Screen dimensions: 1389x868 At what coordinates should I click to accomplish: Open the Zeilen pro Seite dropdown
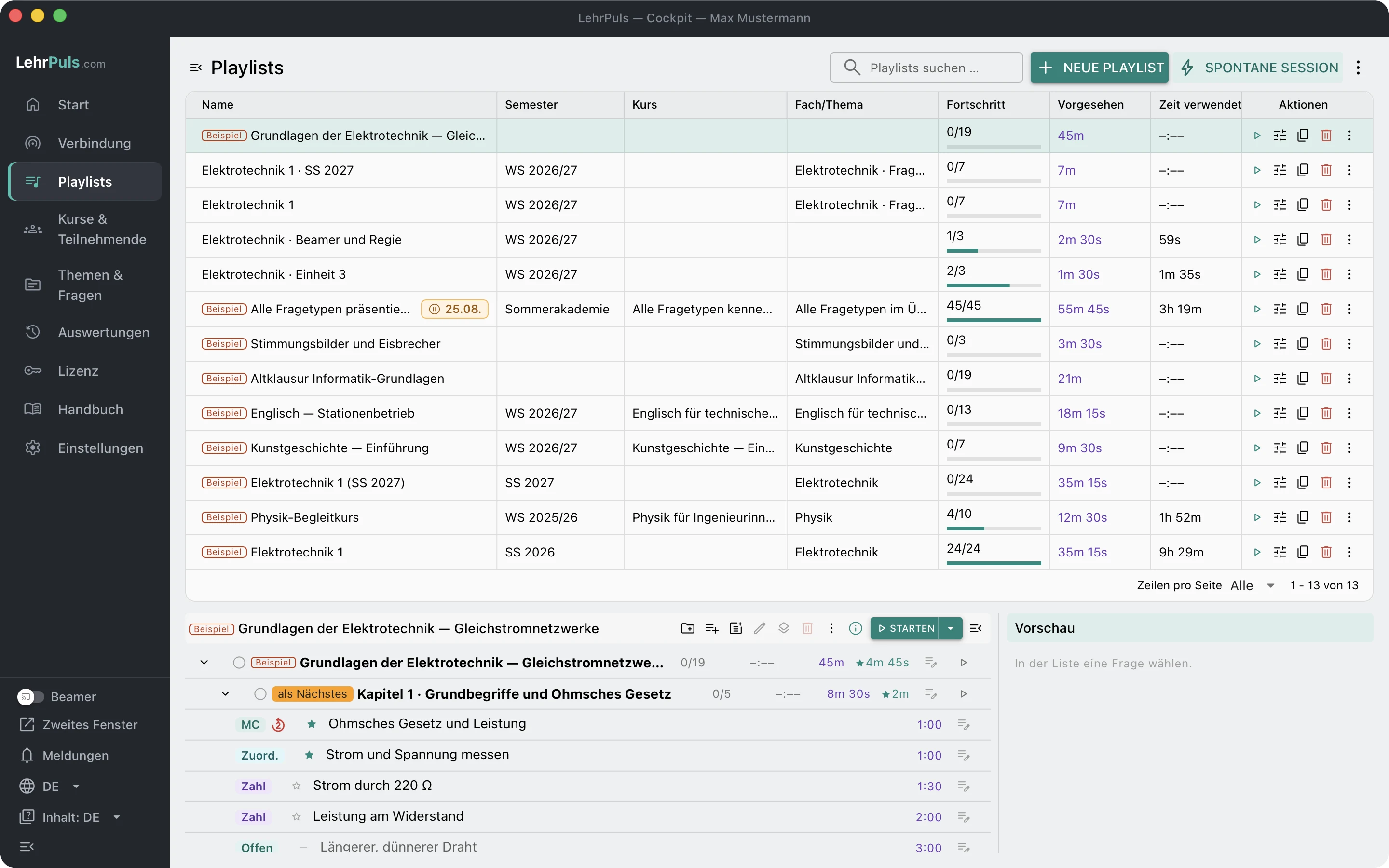pyautogui.click(x=1253, y=585)
